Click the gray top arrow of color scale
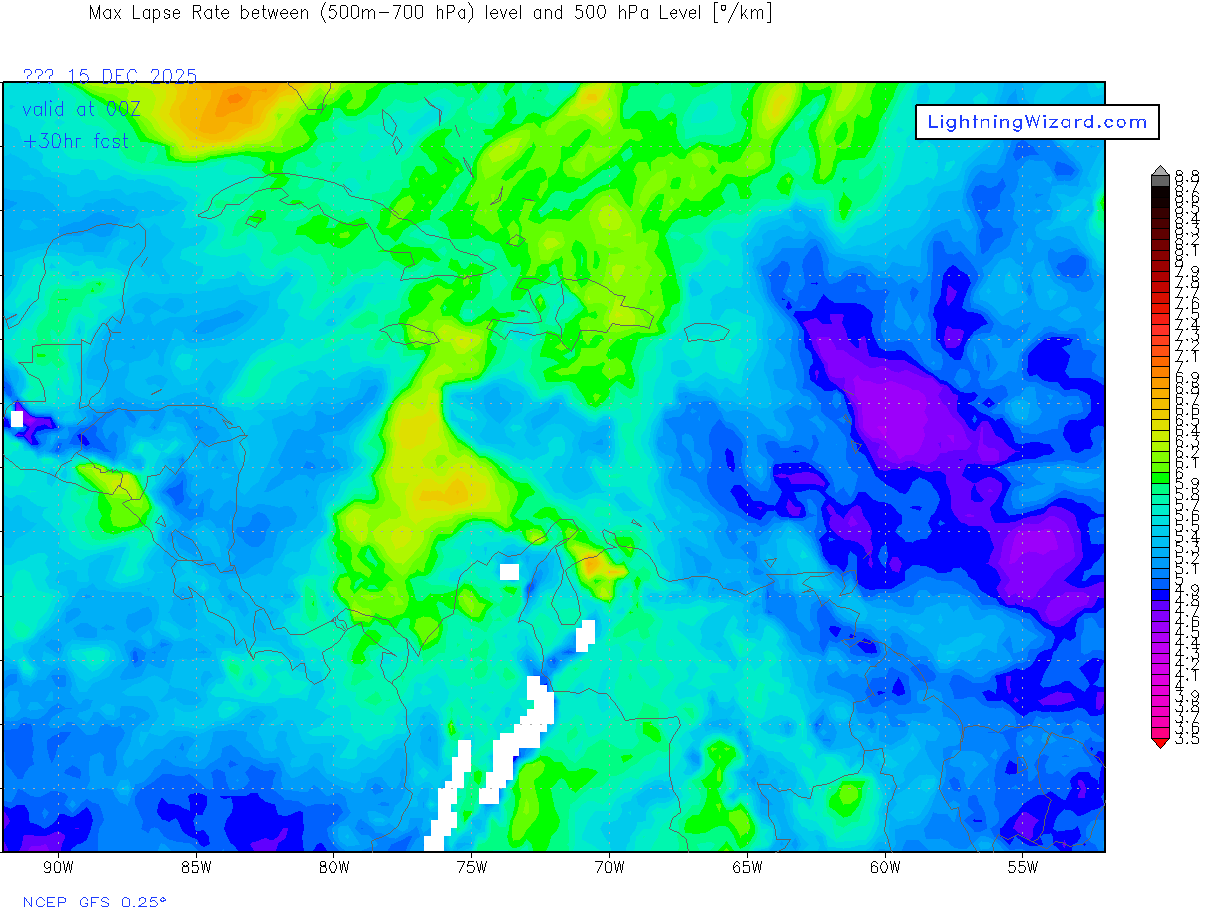 click(1160, 171)
